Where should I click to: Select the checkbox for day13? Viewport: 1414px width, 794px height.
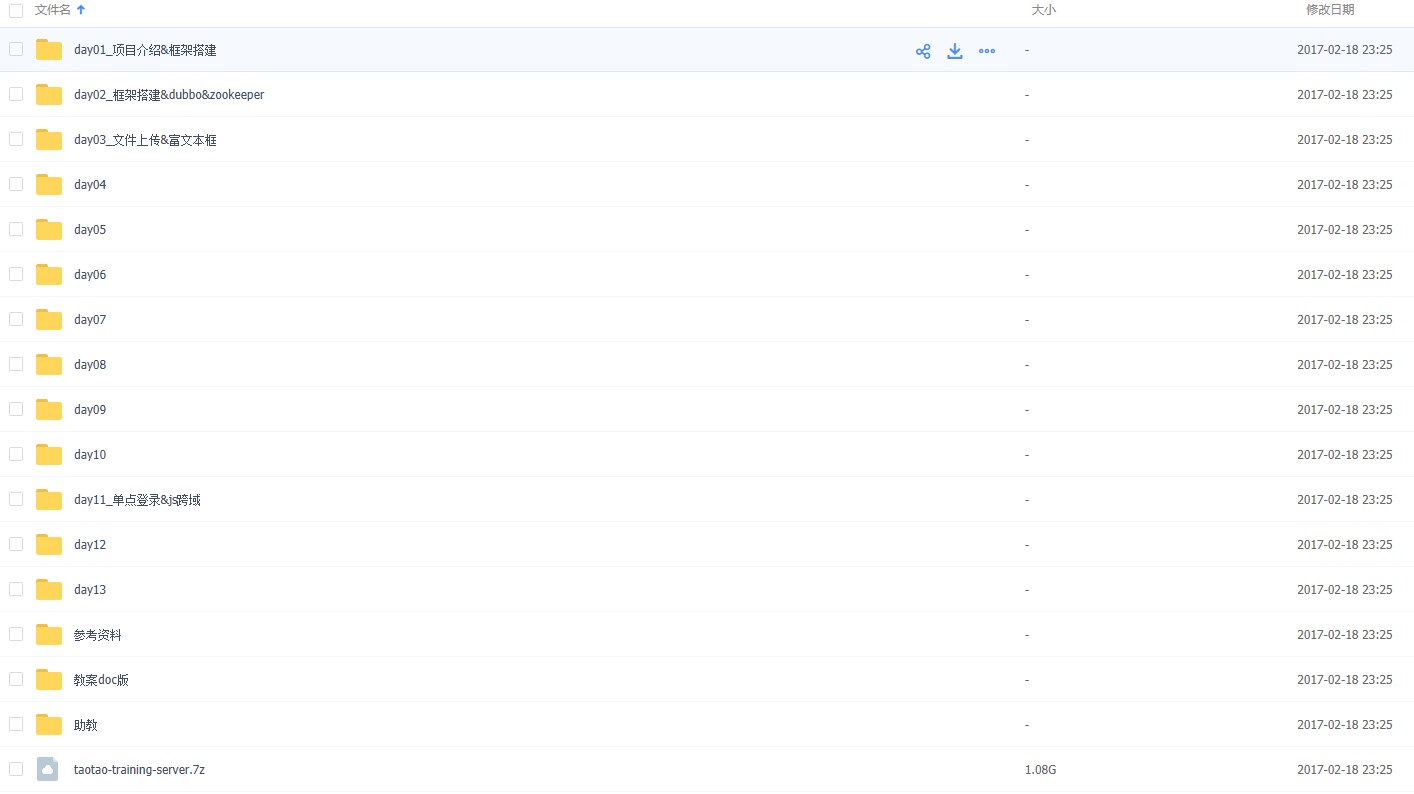click(16, 589)
